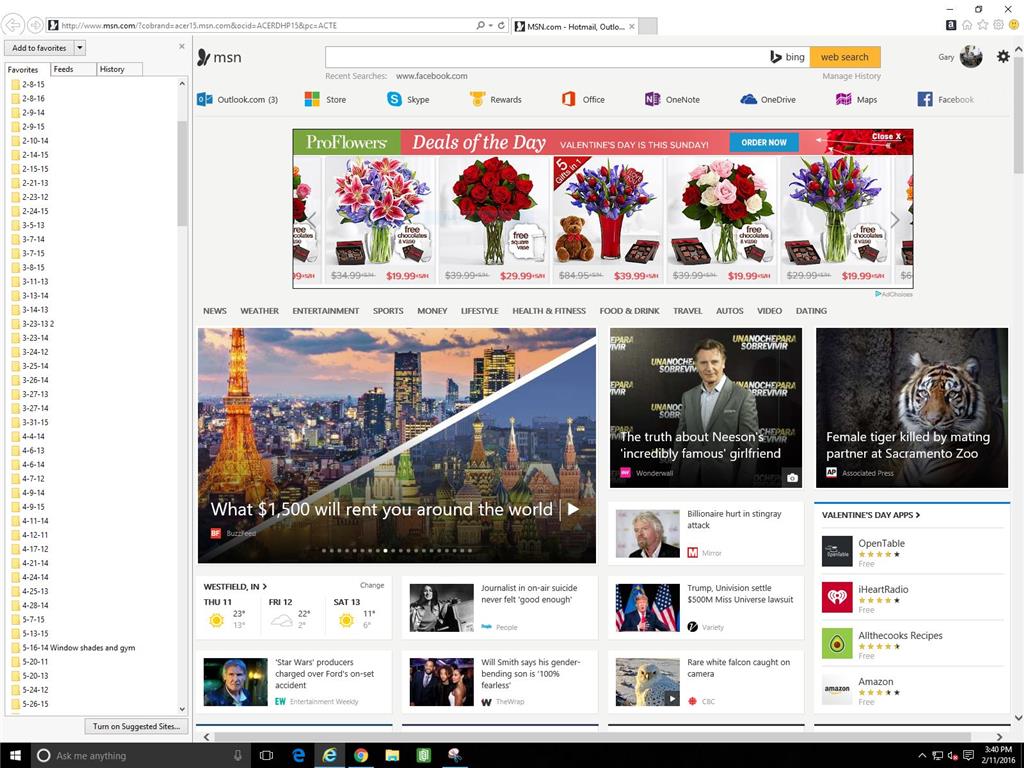Click the favorites list scrollbar thumb
1024x768 pixels.
182,173
